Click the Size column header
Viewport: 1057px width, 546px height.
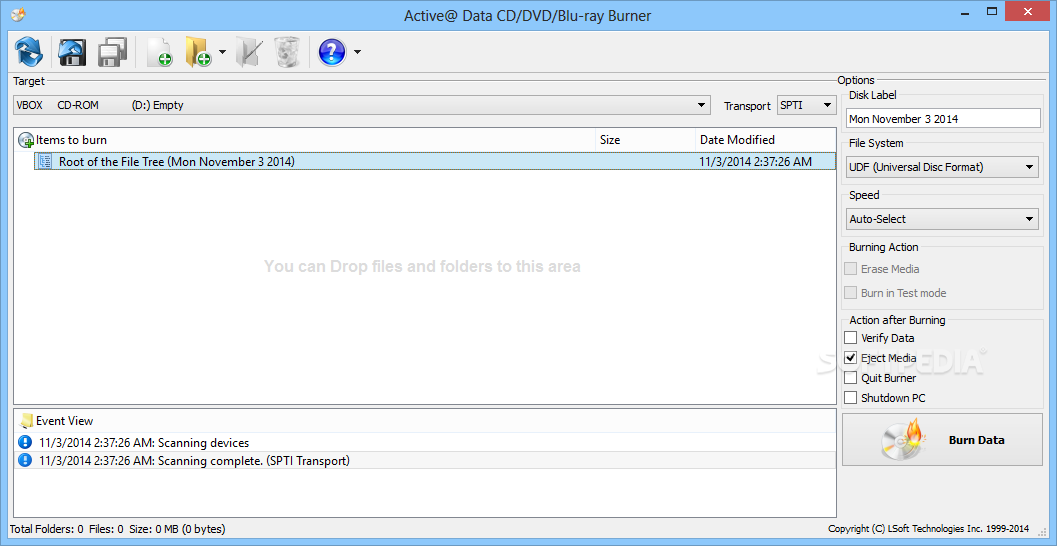click(x=645, y=140)
